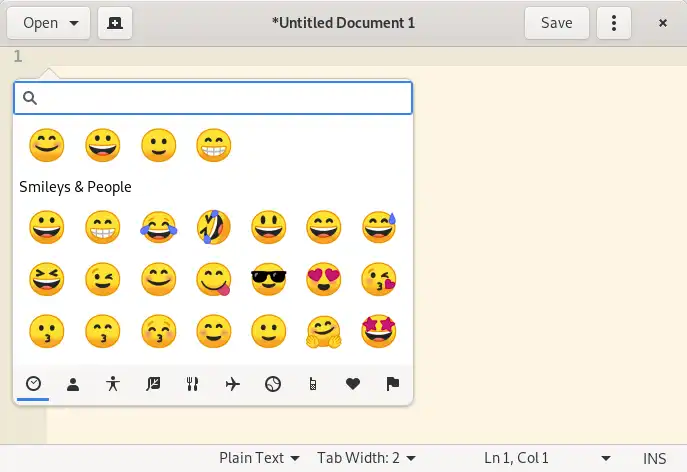Choose kissing face with smiling eyes emoji
The height and width of the screenshot is (472, 687).
[103, 331]
